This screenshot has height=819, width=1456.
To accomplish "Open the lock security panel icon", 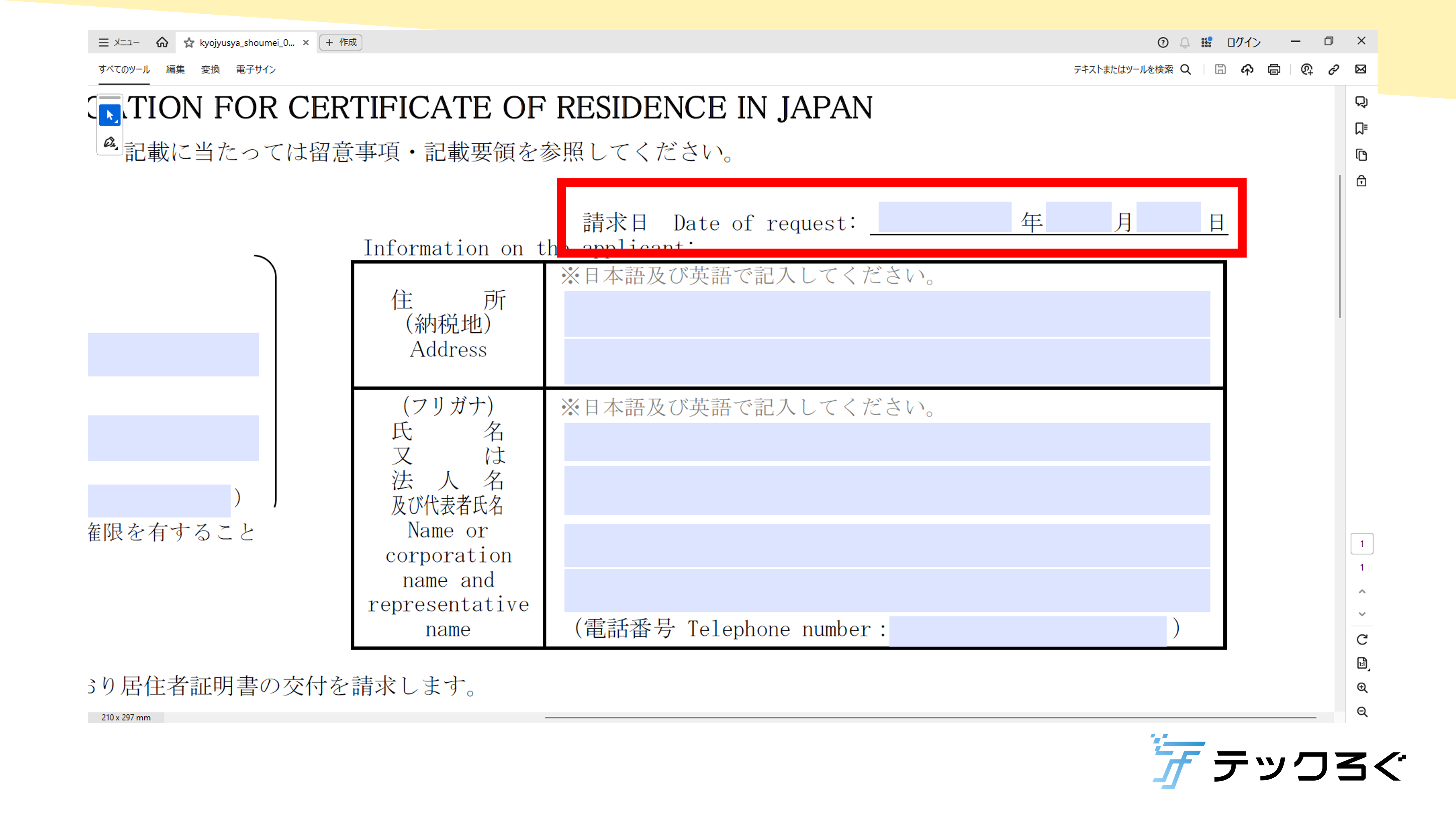I will 1361,181.
